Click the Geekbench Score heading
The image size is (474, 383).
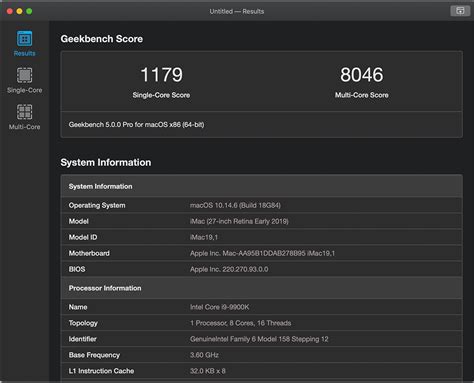pyautogui.click(x=102, y=39)
